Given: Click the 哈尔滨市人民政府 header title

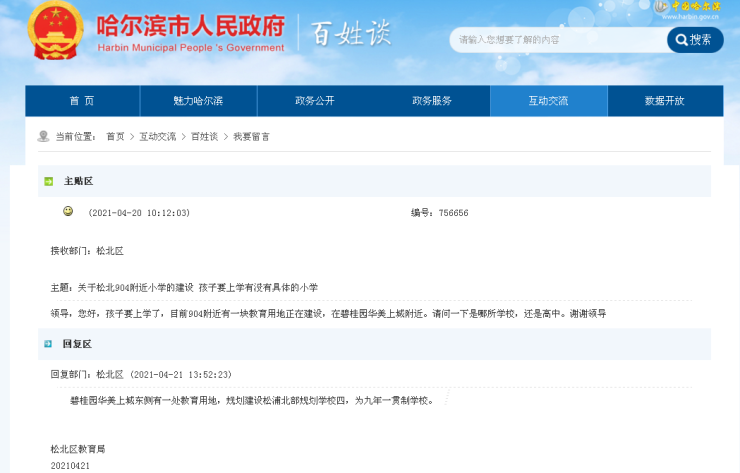Looking at the screenshot, I should [x=191, y=25].
